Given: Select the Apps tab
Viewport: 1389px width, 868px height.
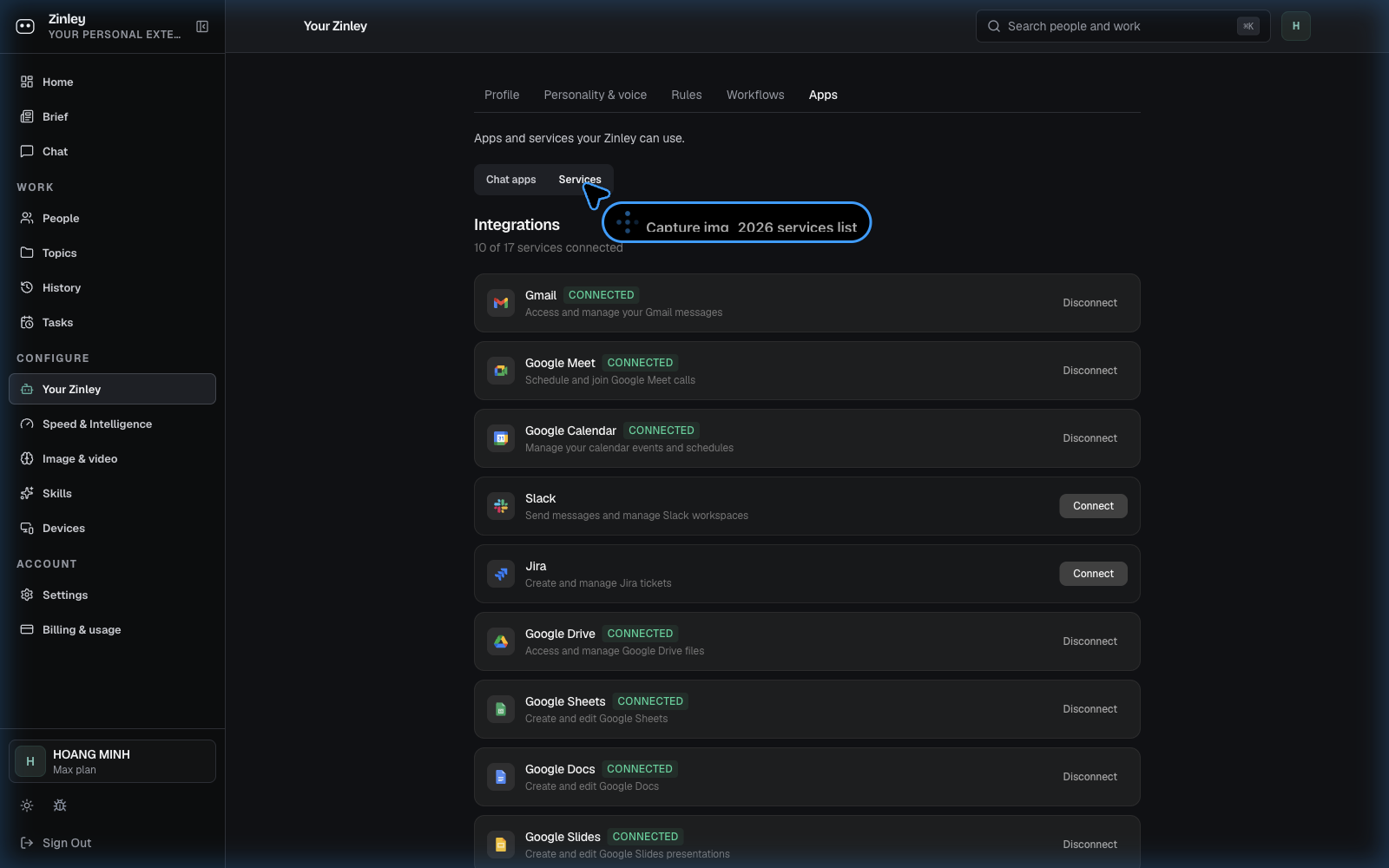Looking at the screenshot, I should tap(823, 95).
